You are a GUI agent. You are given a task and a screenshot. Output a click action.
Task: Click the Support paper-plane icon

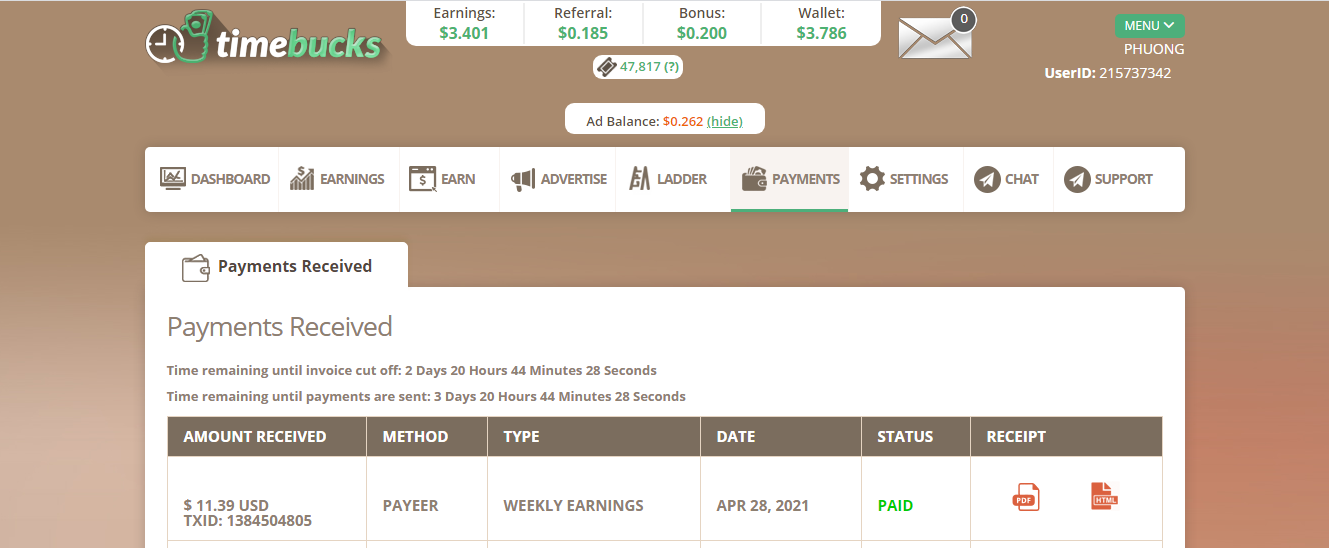[1077, 179]
